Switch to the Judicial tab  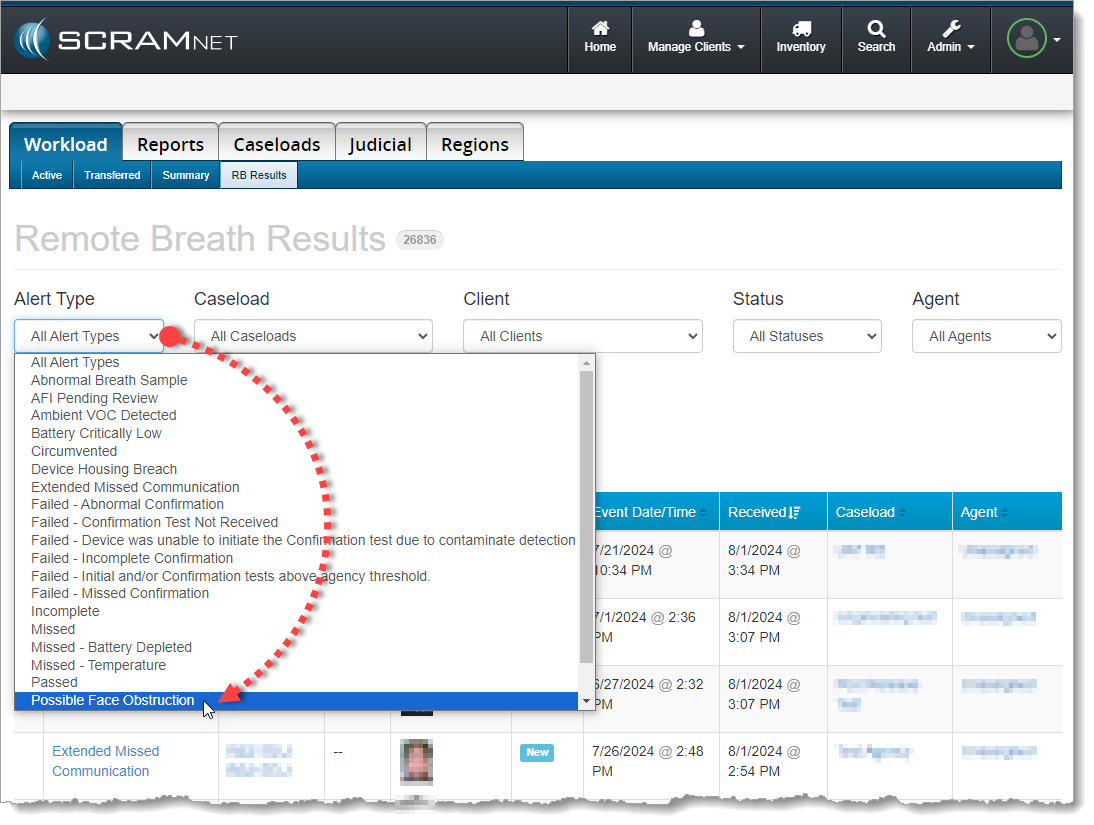tap(380, 144)
